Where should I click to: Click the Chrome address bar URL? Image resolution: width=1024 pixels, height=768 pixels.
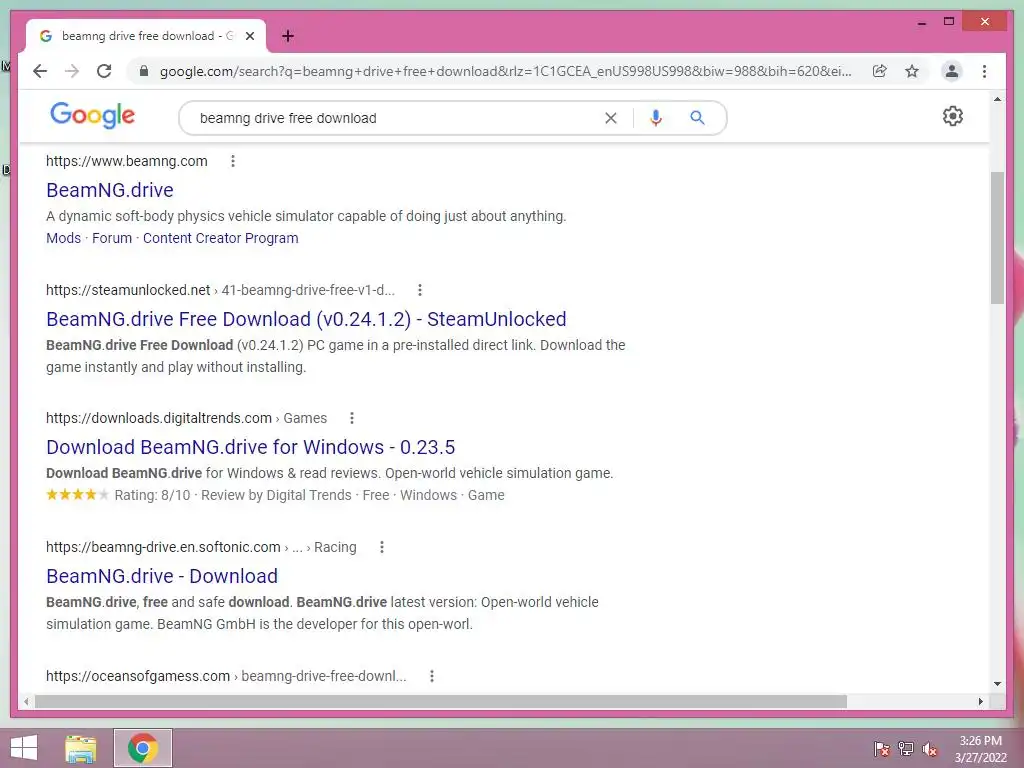coord(505,71)
